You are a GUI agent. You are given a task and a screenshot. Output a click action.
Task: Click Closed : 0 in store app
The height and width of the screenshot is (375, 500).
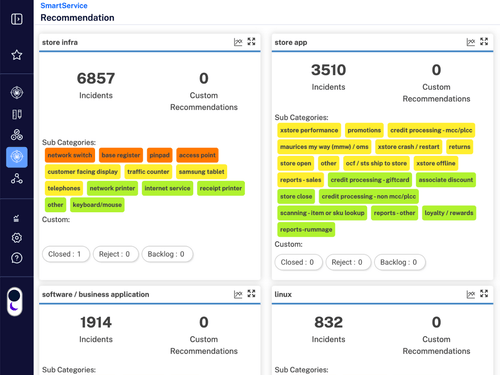pos(299,262)
